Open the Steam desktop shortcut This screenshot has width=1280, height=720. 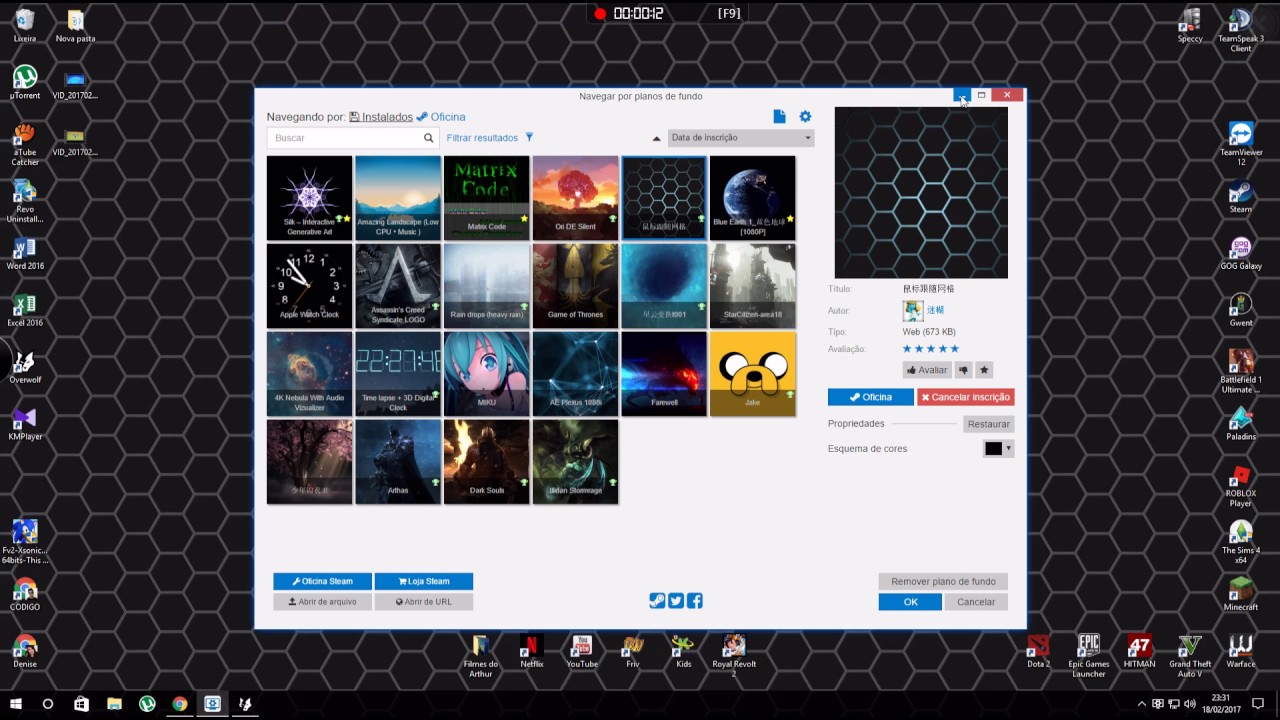point(1241,196)
